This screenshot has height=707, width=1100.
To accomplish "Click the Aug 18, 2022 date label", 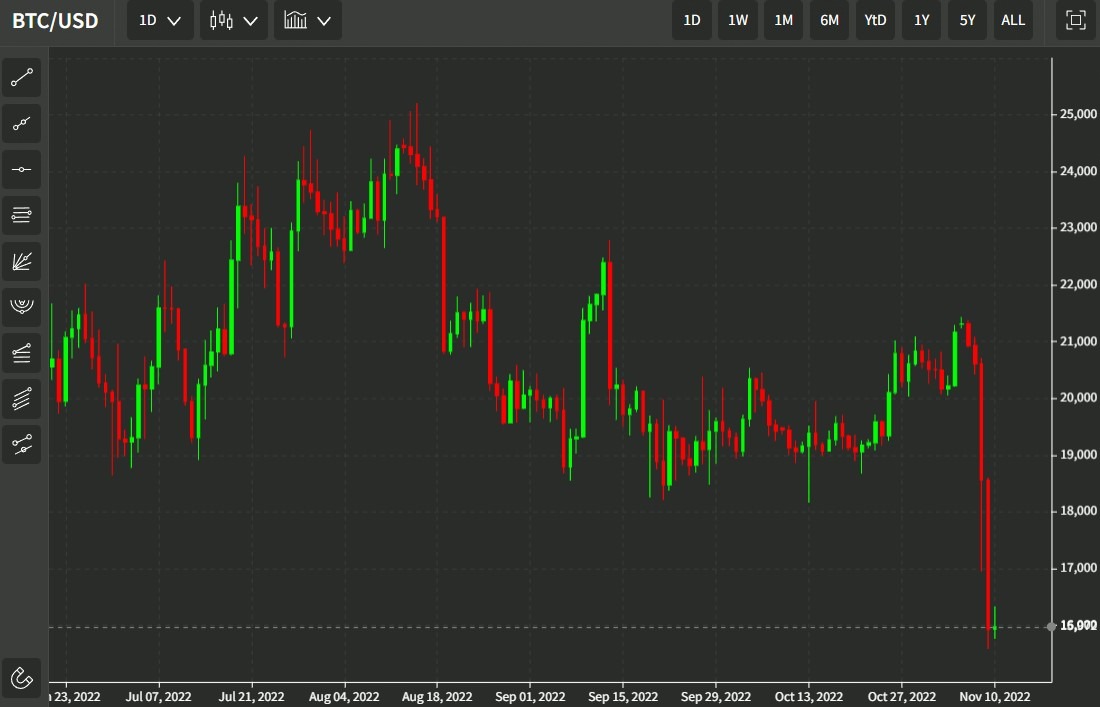I will (437, 696).
